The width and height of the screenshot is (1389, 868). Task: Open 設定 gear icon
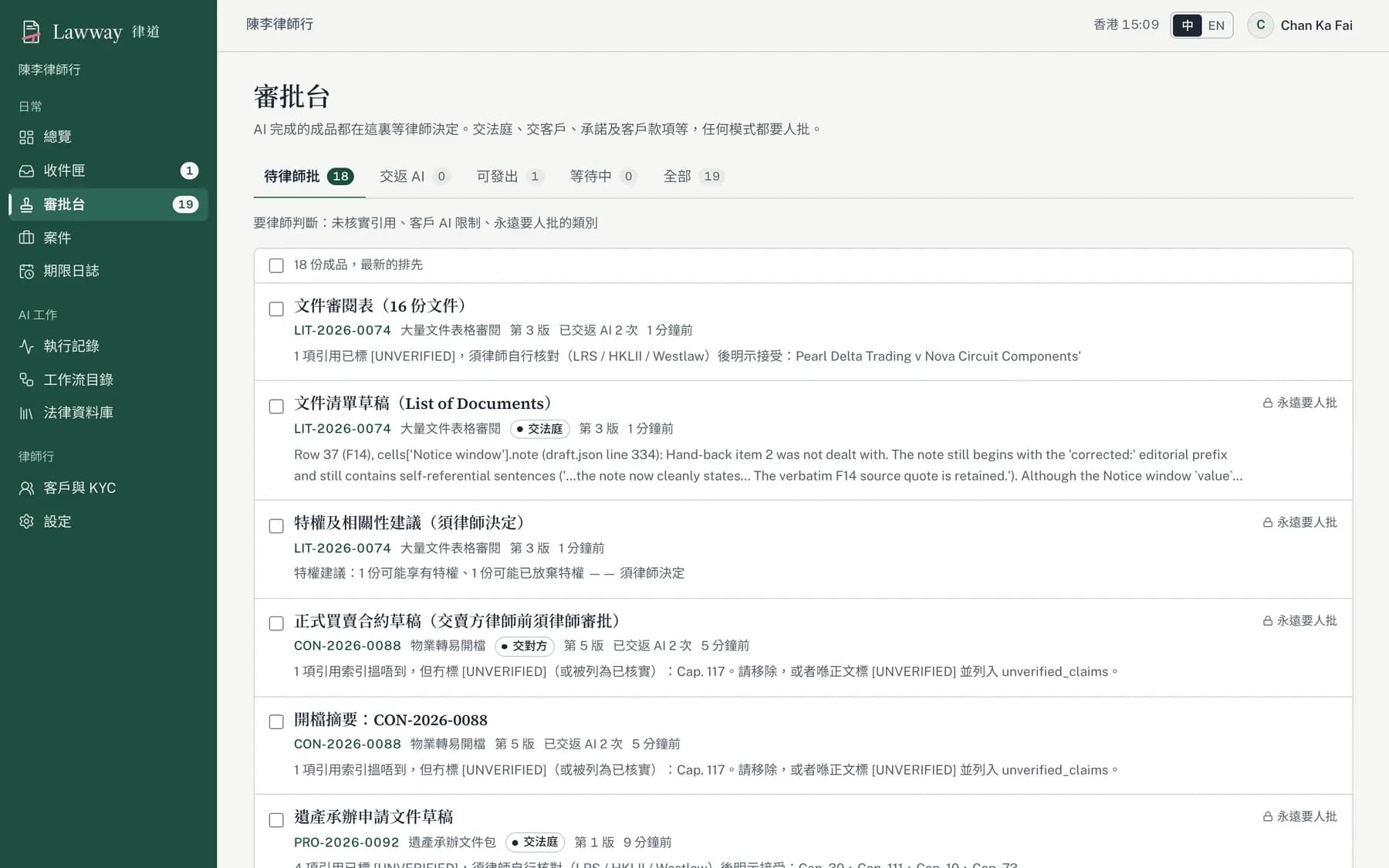[26, 522]
